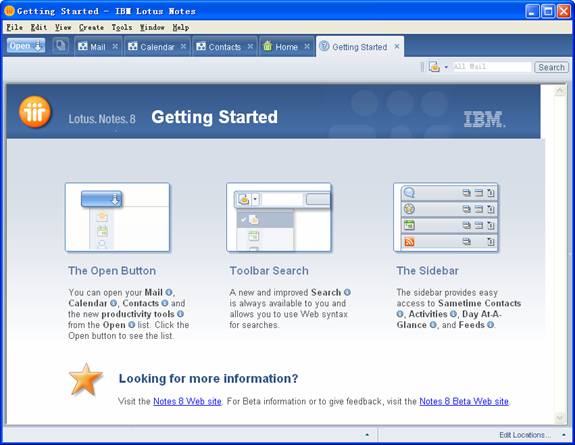Expand the status bar up-arrow popup
Viewport: 575px width, 445px height.
click(367, 435)
